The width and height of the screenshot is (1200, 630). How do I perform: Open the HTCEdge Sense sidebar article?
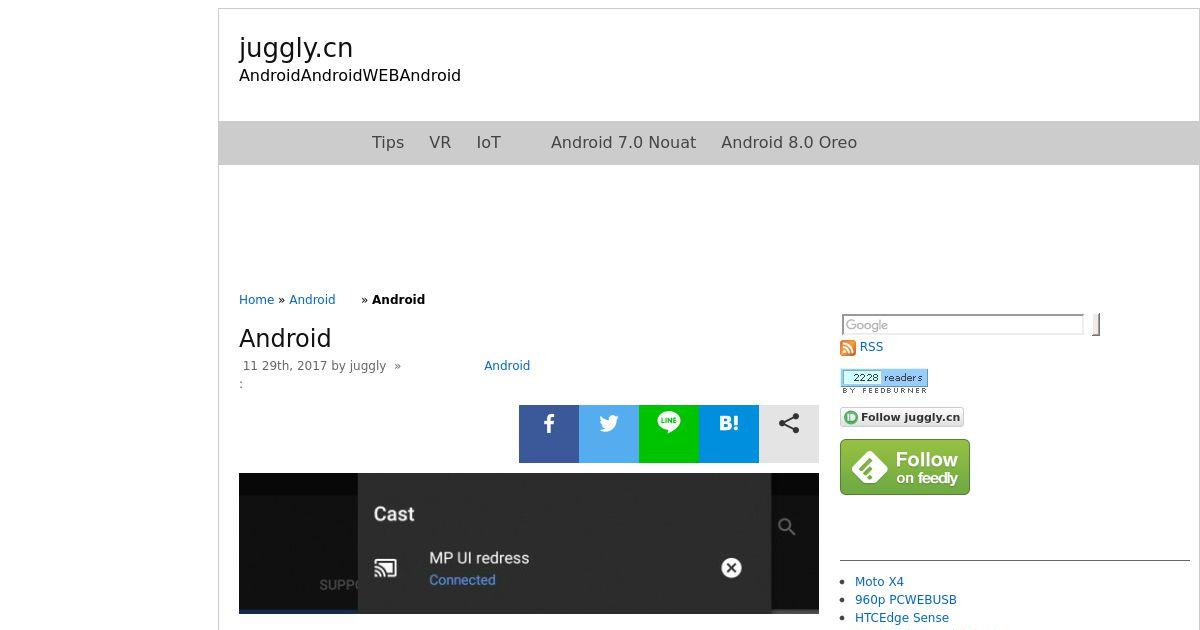tap(902, 618)
